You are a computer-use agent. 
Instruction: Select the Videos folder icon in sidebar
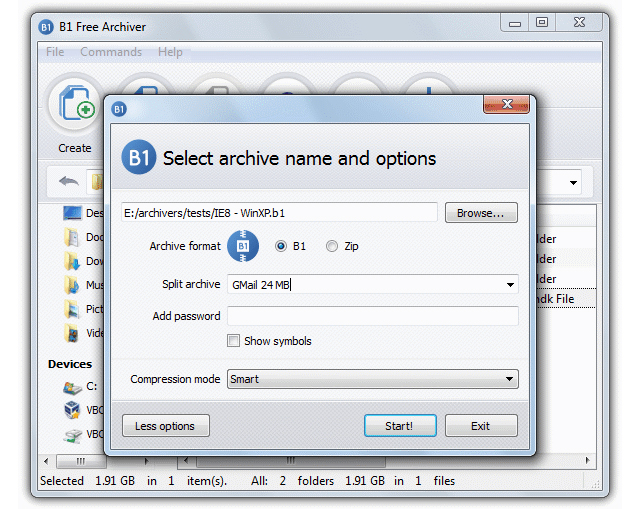point(72,333)
